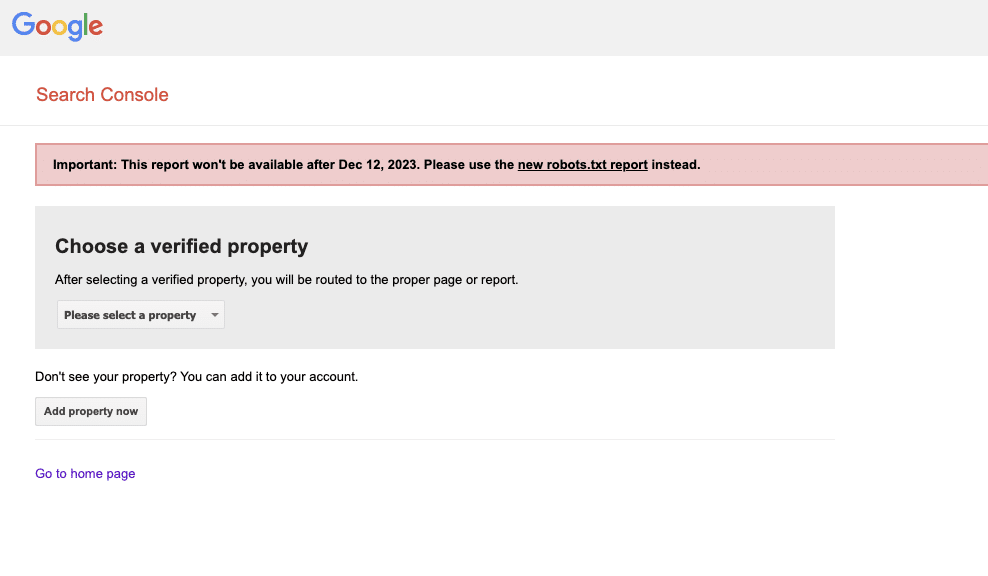
Task: Click the "After selecting a verified property" description
Action: click(x=286, y=280)
